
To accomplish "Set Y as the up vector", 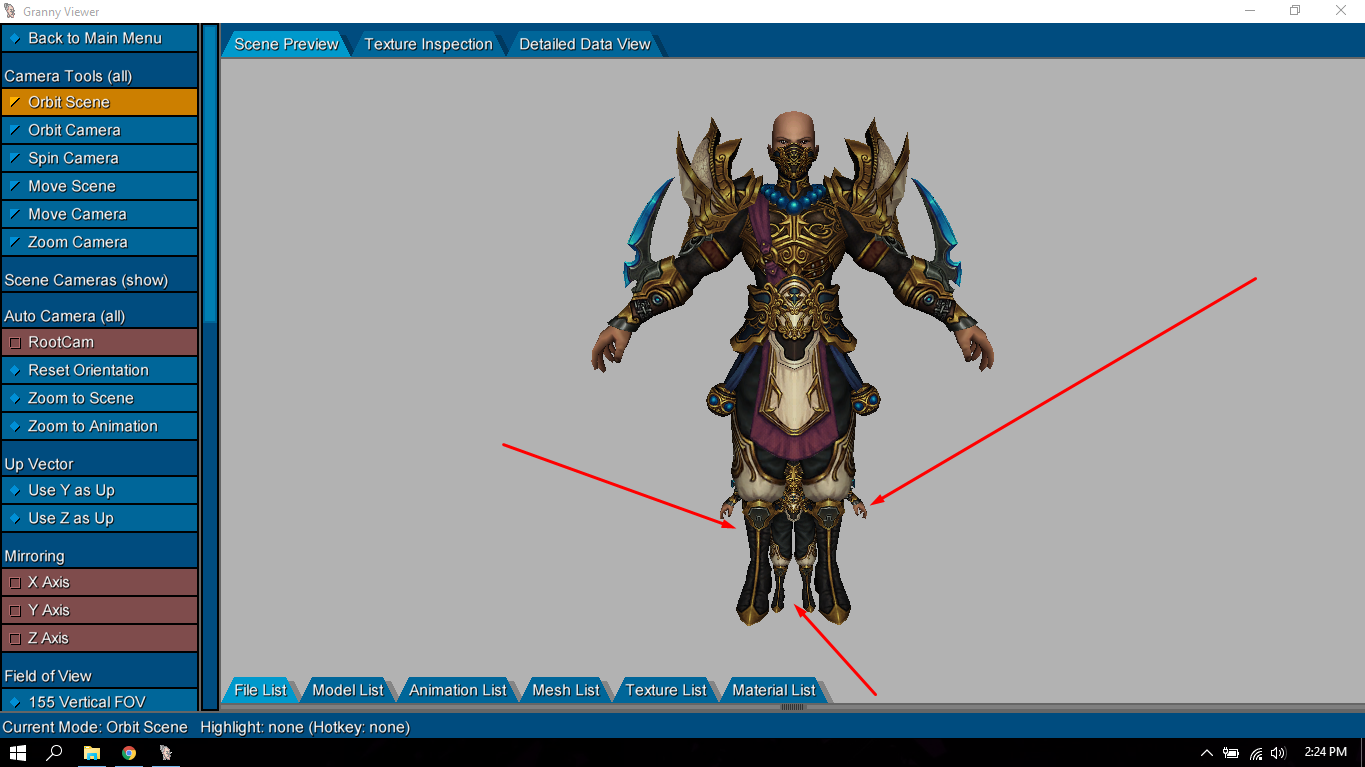I will (x=99, y=490).
